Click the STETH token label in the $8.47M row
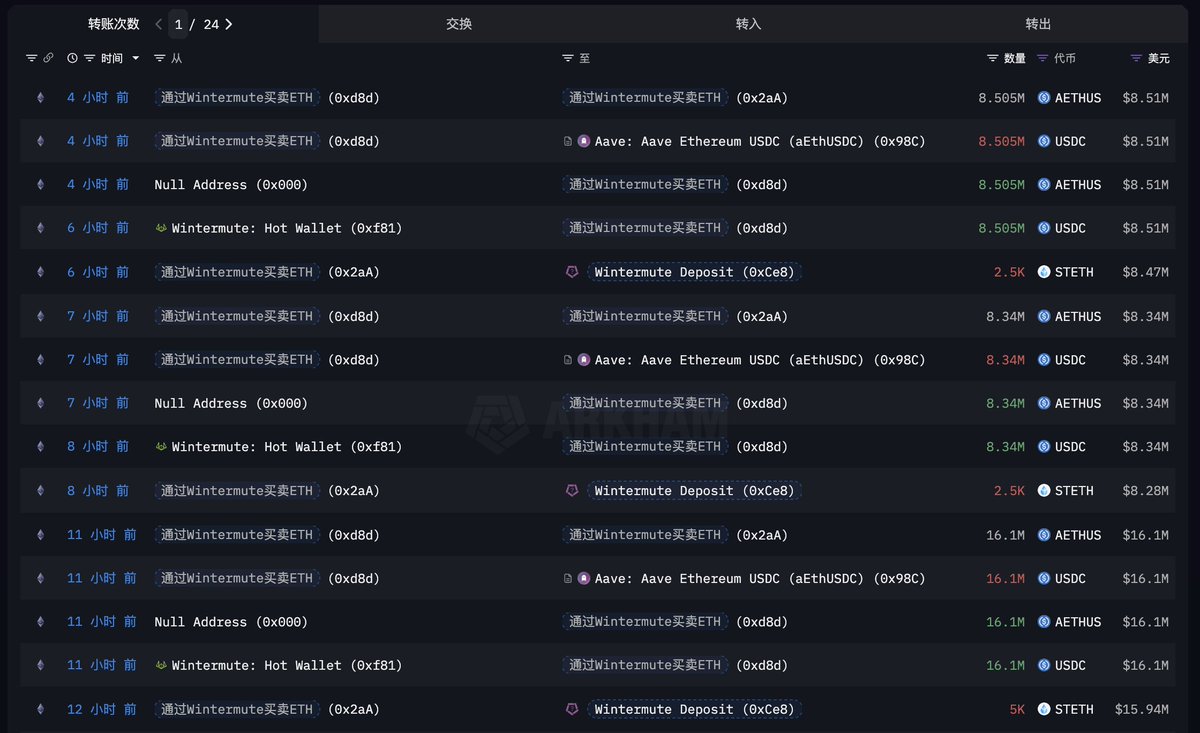Screen dimensions: 1200x733 [x=1074, y=272]
